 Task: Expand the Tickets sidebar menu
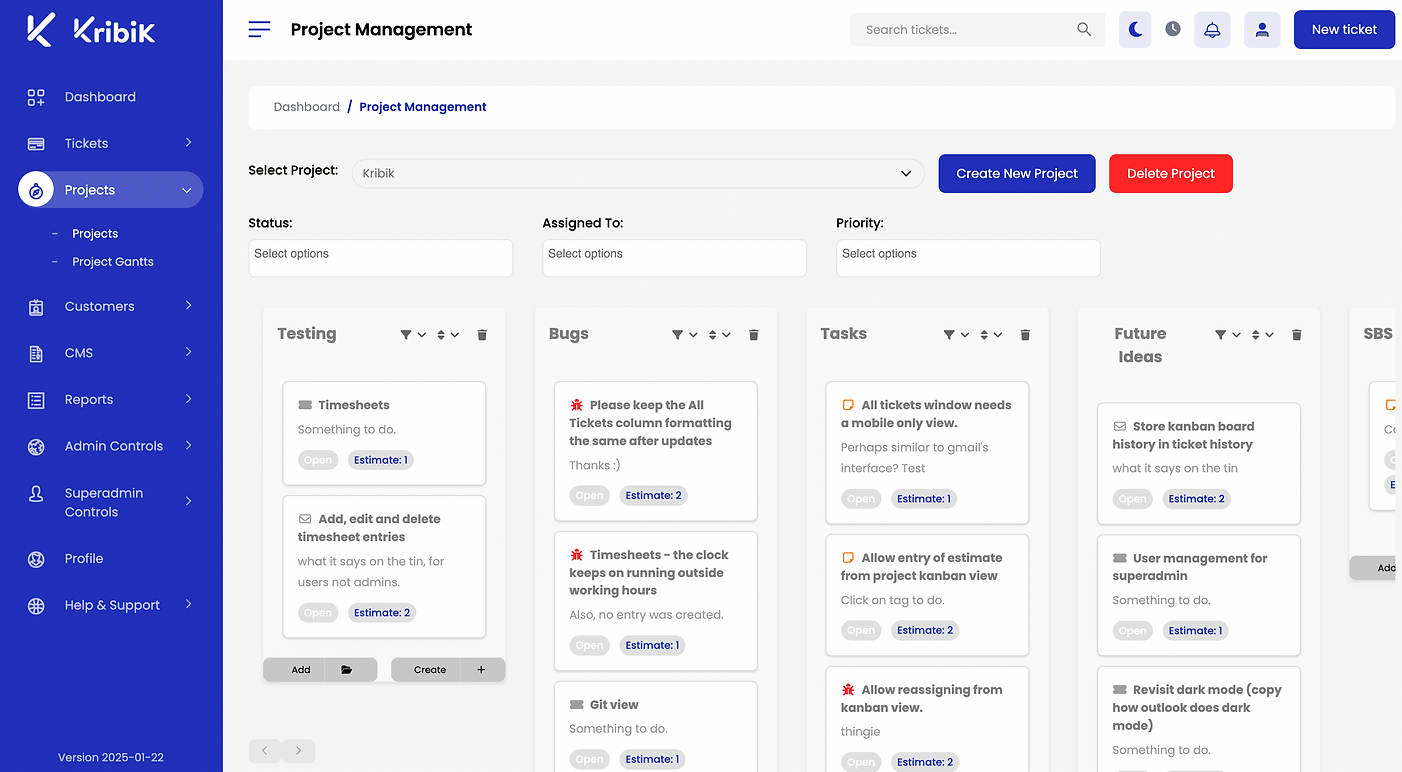coord(110,143)
